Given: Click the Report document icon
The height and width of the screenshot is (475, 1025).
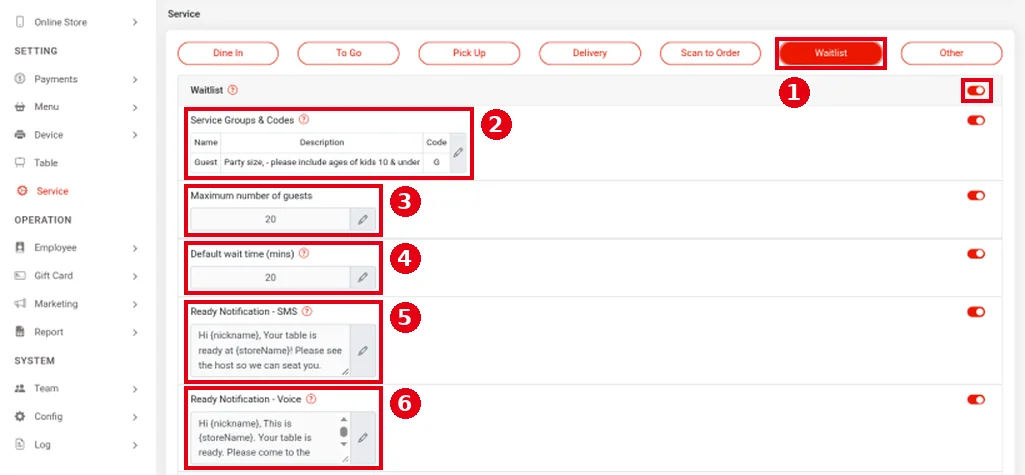Looking at the screenshot, I should point(20,332).
